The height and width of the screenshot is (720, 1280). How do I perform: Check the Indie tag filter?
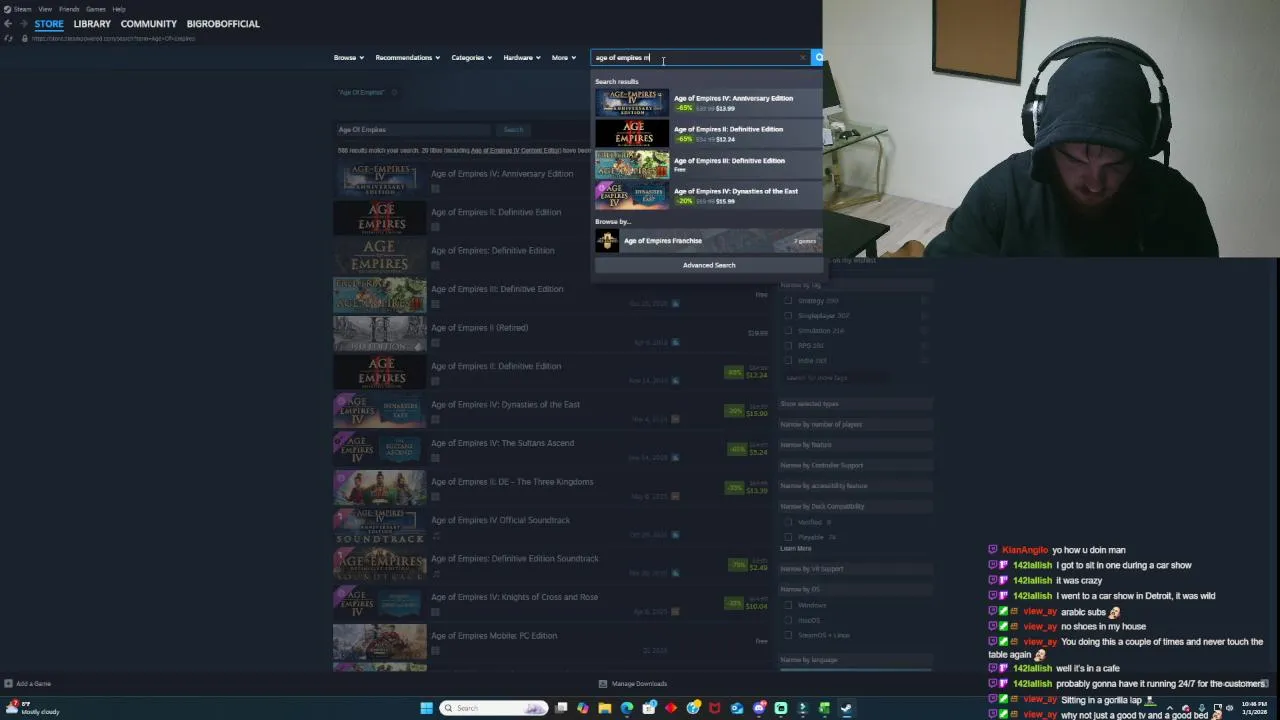click(788, 360)
